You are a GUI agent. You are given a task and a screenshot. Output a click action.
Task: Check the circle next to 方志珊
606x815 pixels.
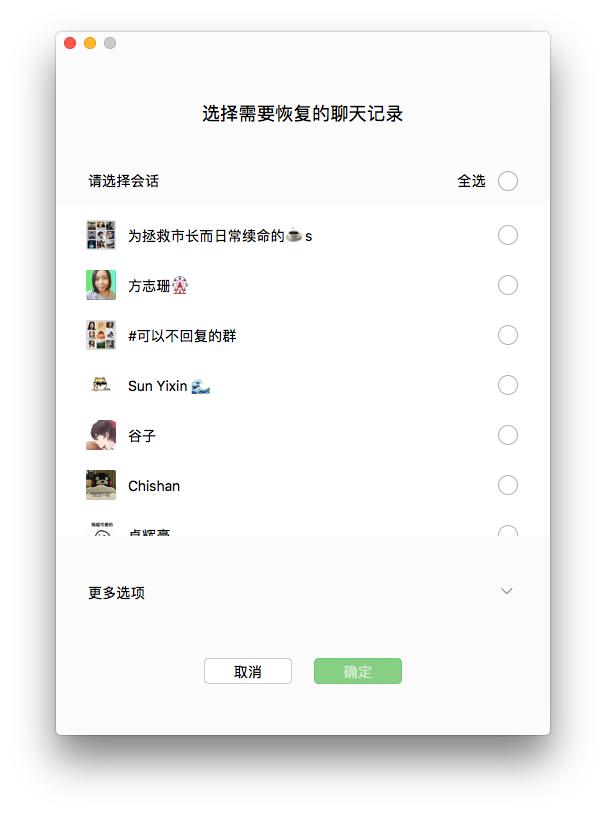pos(508,285)
